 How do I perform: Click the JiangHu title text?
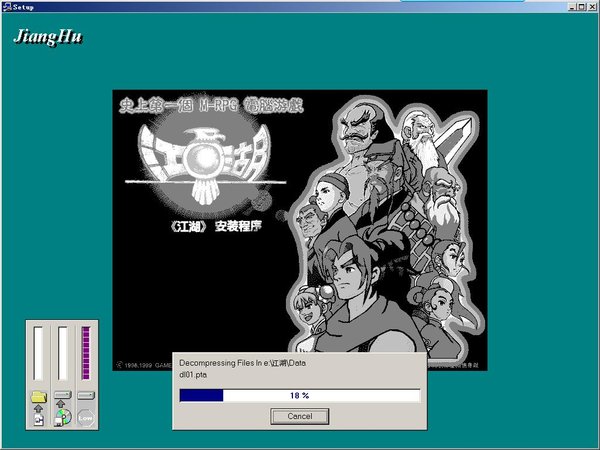[47, 38]
